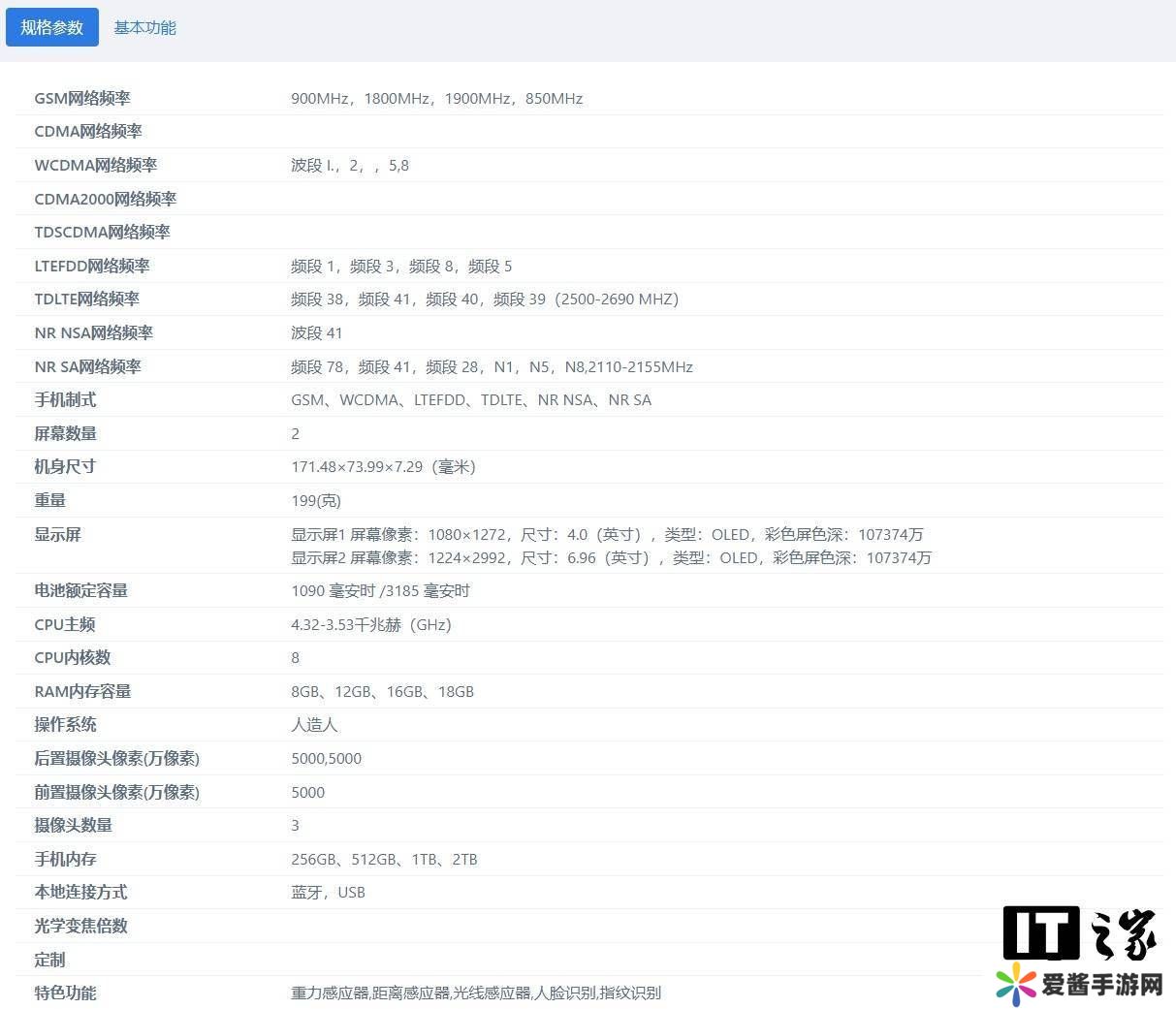Click the NR SA网络频率 band values

[492, 366]
